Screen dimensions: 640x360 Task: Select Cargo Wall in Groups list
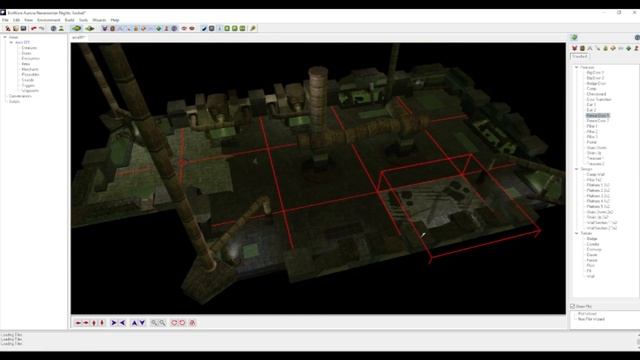point(596,174)
